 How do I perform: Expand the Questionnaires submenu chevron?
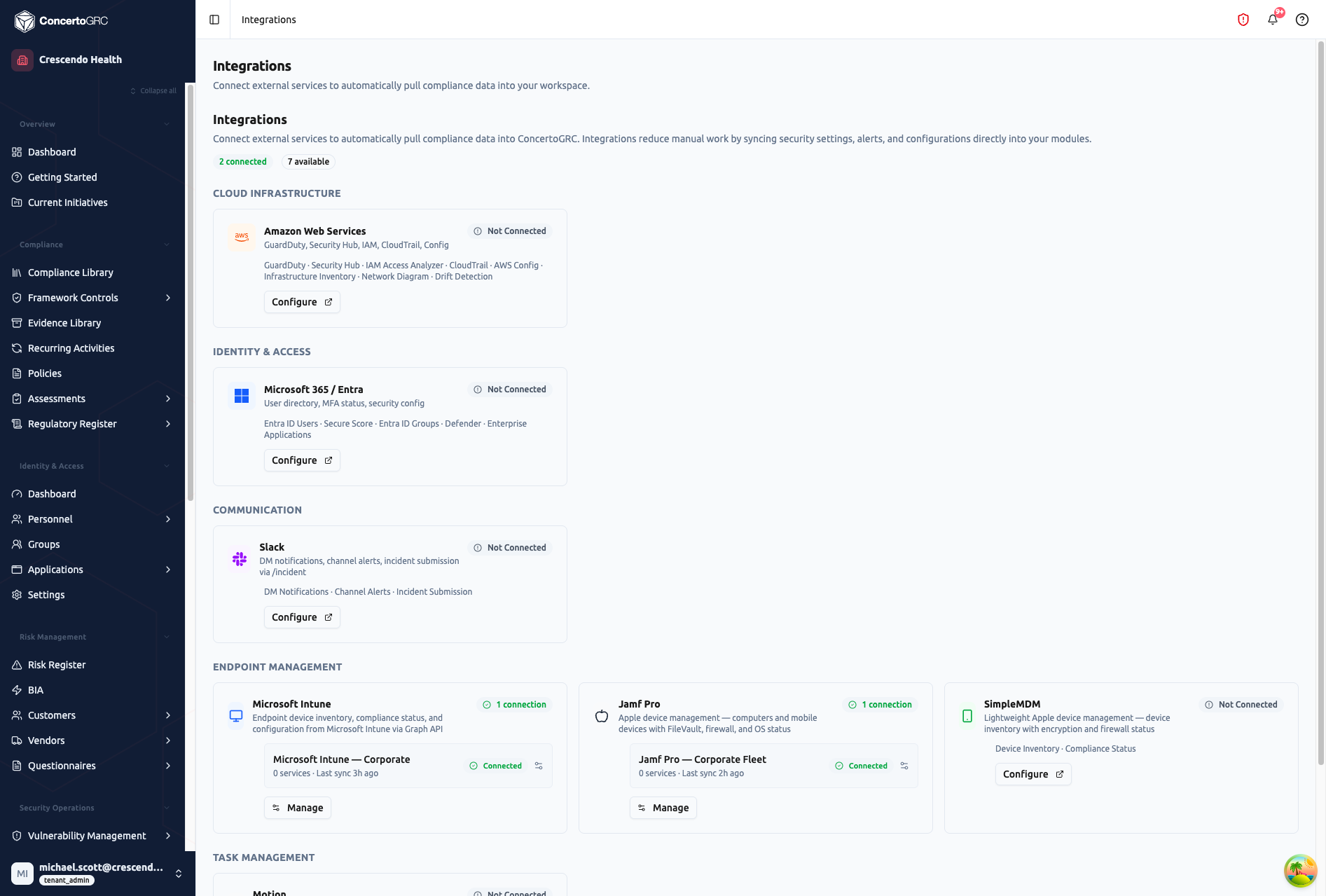[x=168, y=766]
